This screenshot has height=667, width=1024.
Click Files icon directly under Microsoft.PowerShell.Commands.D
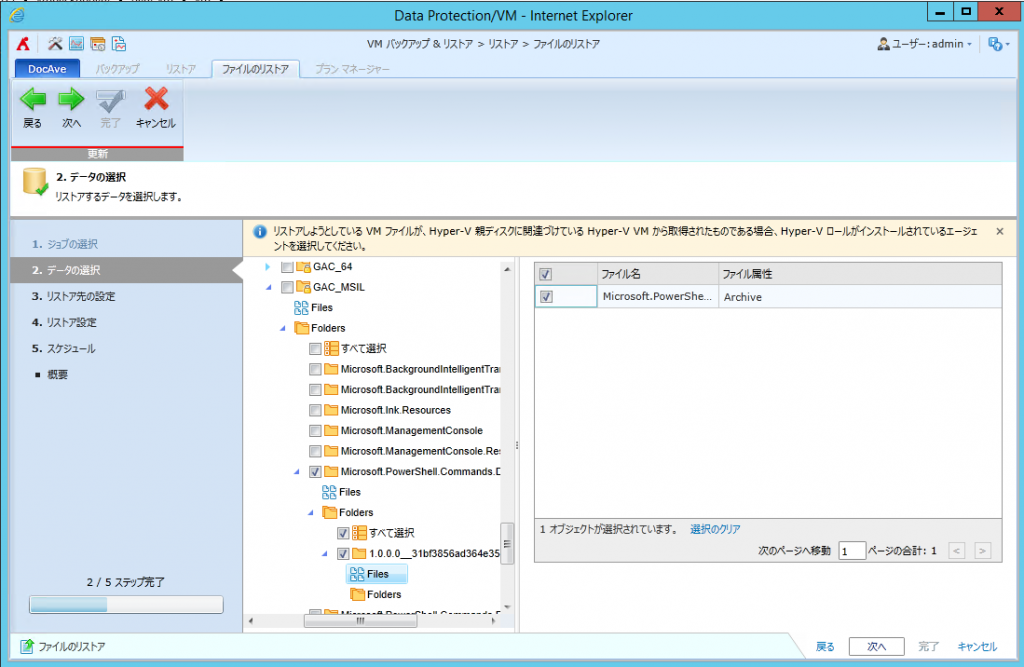click(x=329, y=492)
